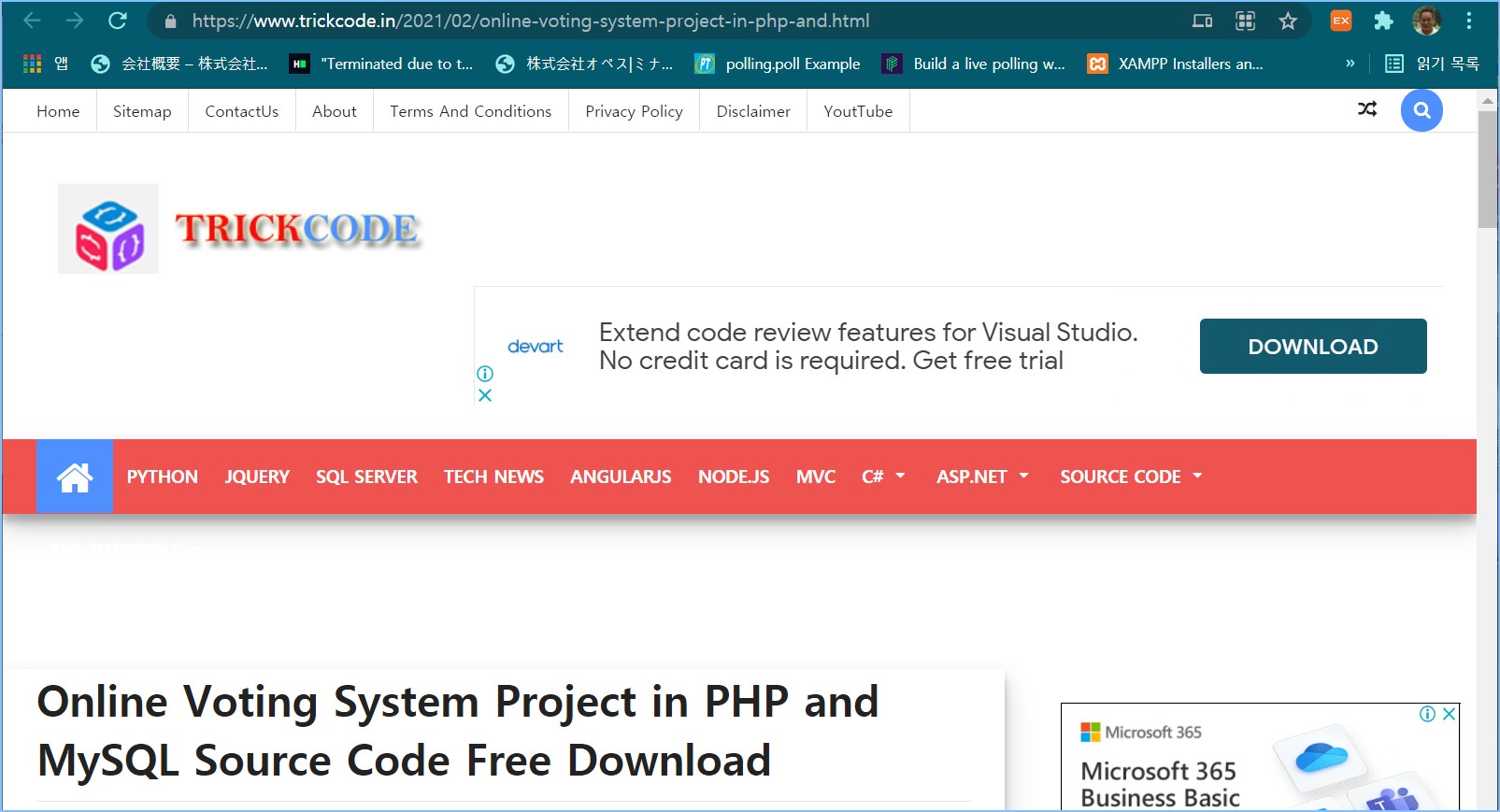The image size is (1500, 812).
Task: Click the home icon in red navbar
Action: pos(75,477)
